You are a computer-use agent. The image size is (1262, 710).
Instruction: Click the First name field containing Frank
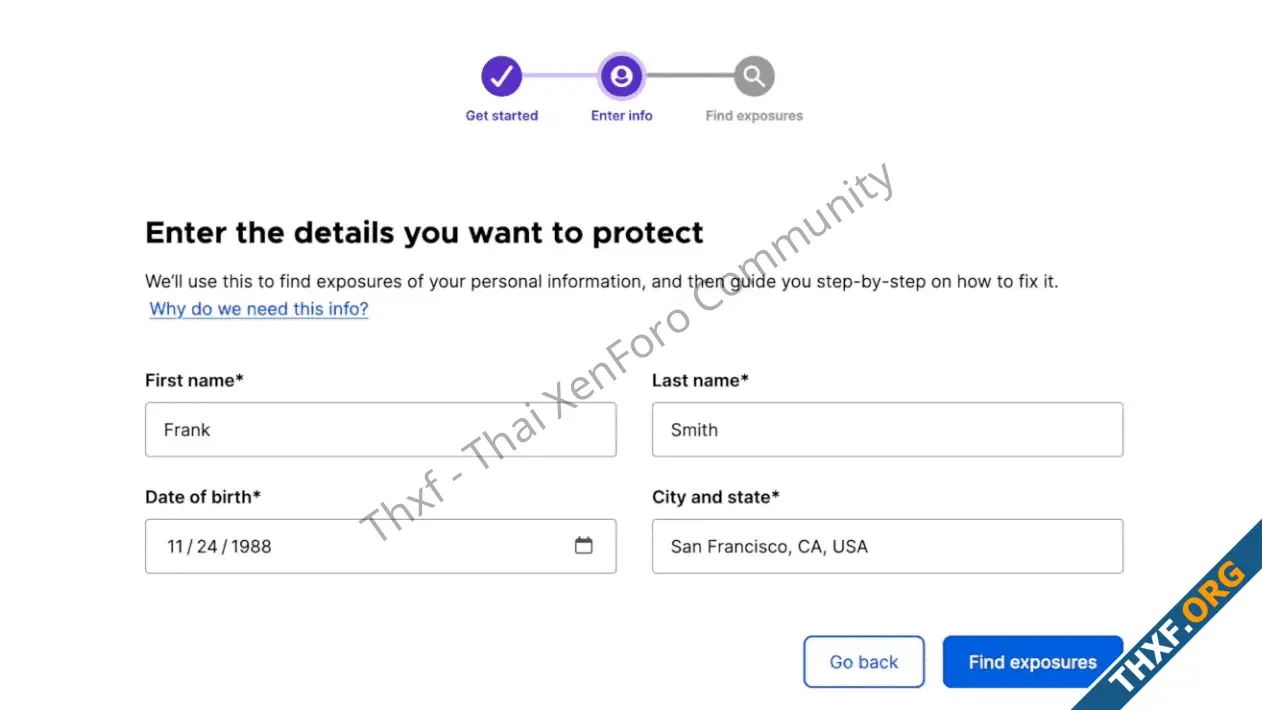[x=381, y=430]
